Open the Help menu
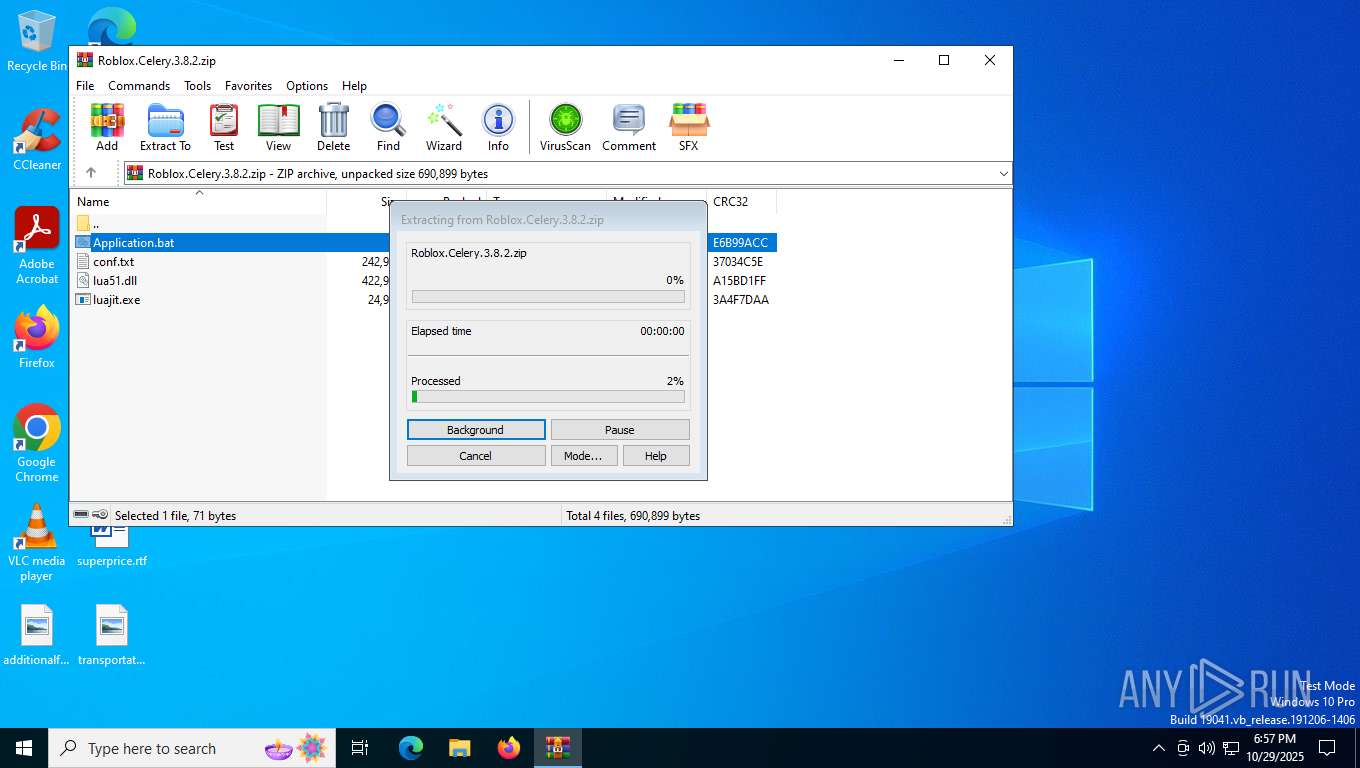 pyautogui.click(x=354, y=86)
